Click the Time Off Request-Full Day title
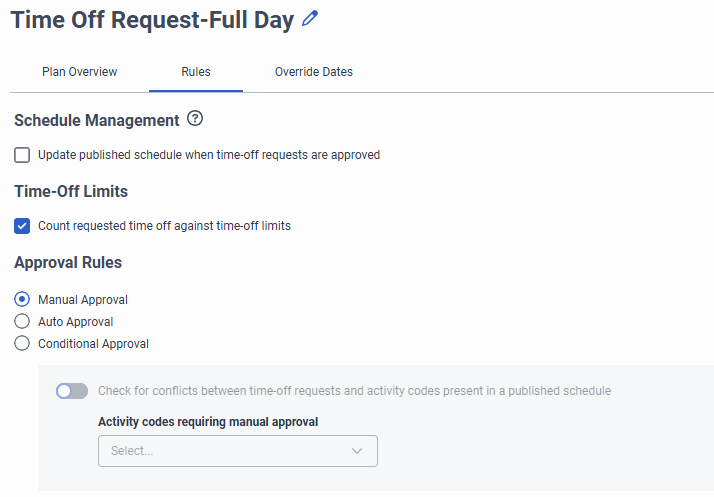 [x=152, y=20]
